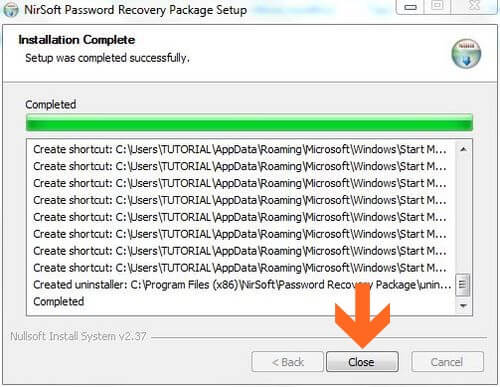The height and width of the screenshot is (387, 500).
Task: Click the log list scroll up arrow
Action: (x=463, y=150)
